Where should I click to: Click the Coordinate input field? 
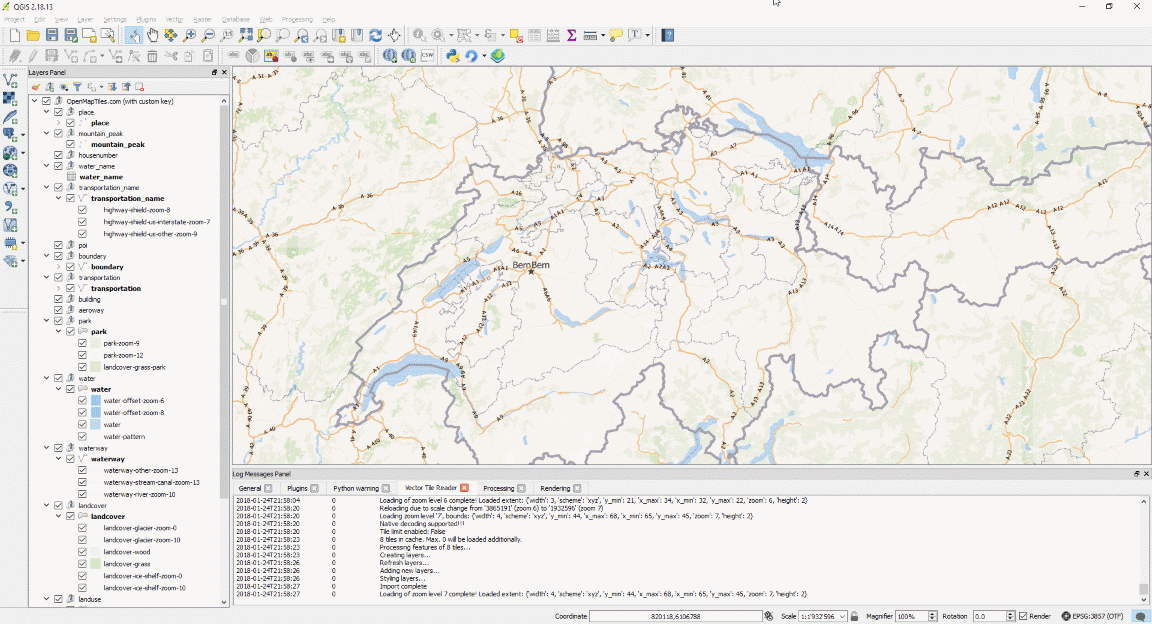click(x=675, y=616)
